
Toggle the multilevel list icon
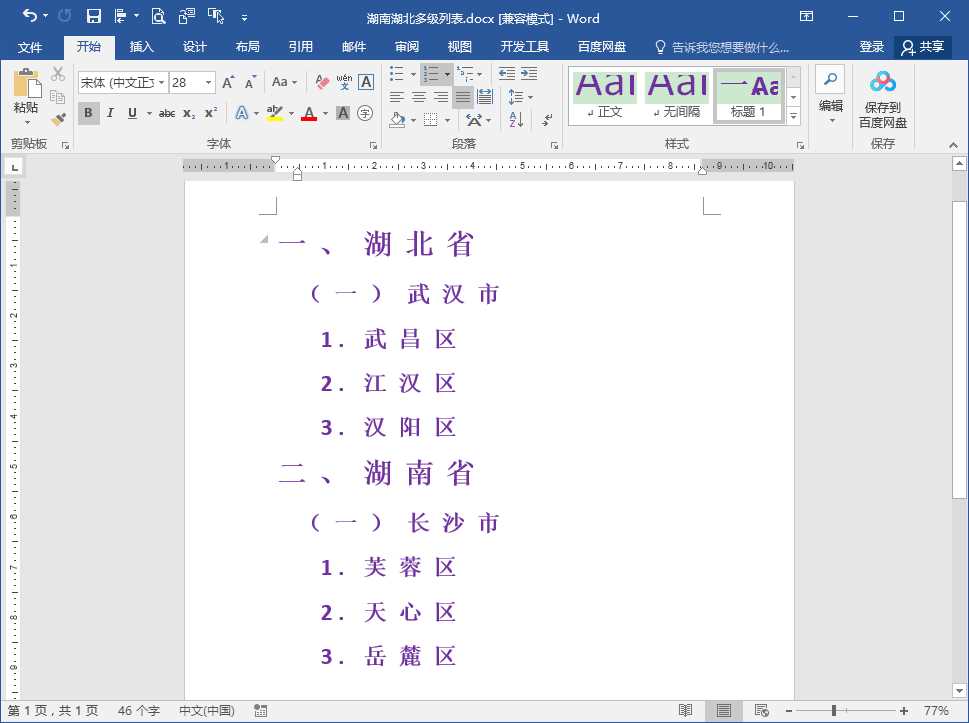[465, 73]
